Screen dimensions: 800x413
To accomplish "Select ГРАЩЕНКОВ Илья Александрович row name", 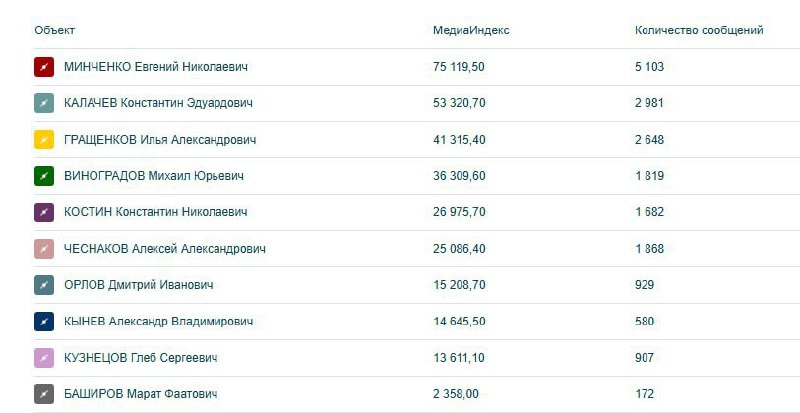I will 160,140.
